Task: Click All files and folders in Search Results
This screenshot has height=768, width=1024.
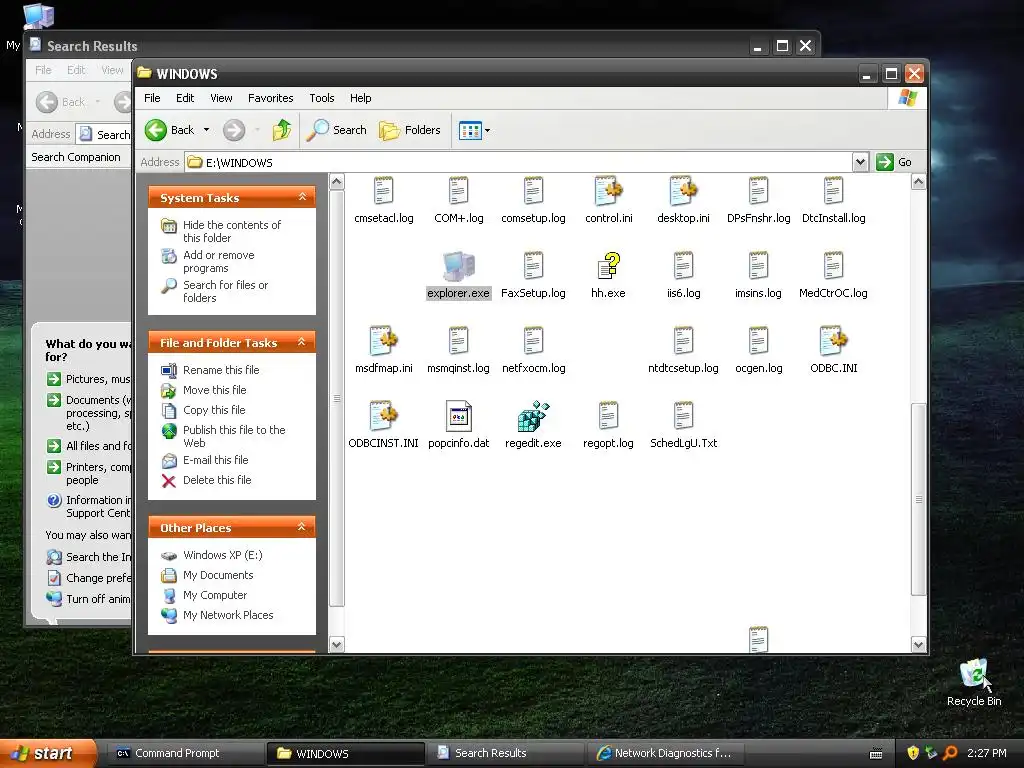Action: 98,446
